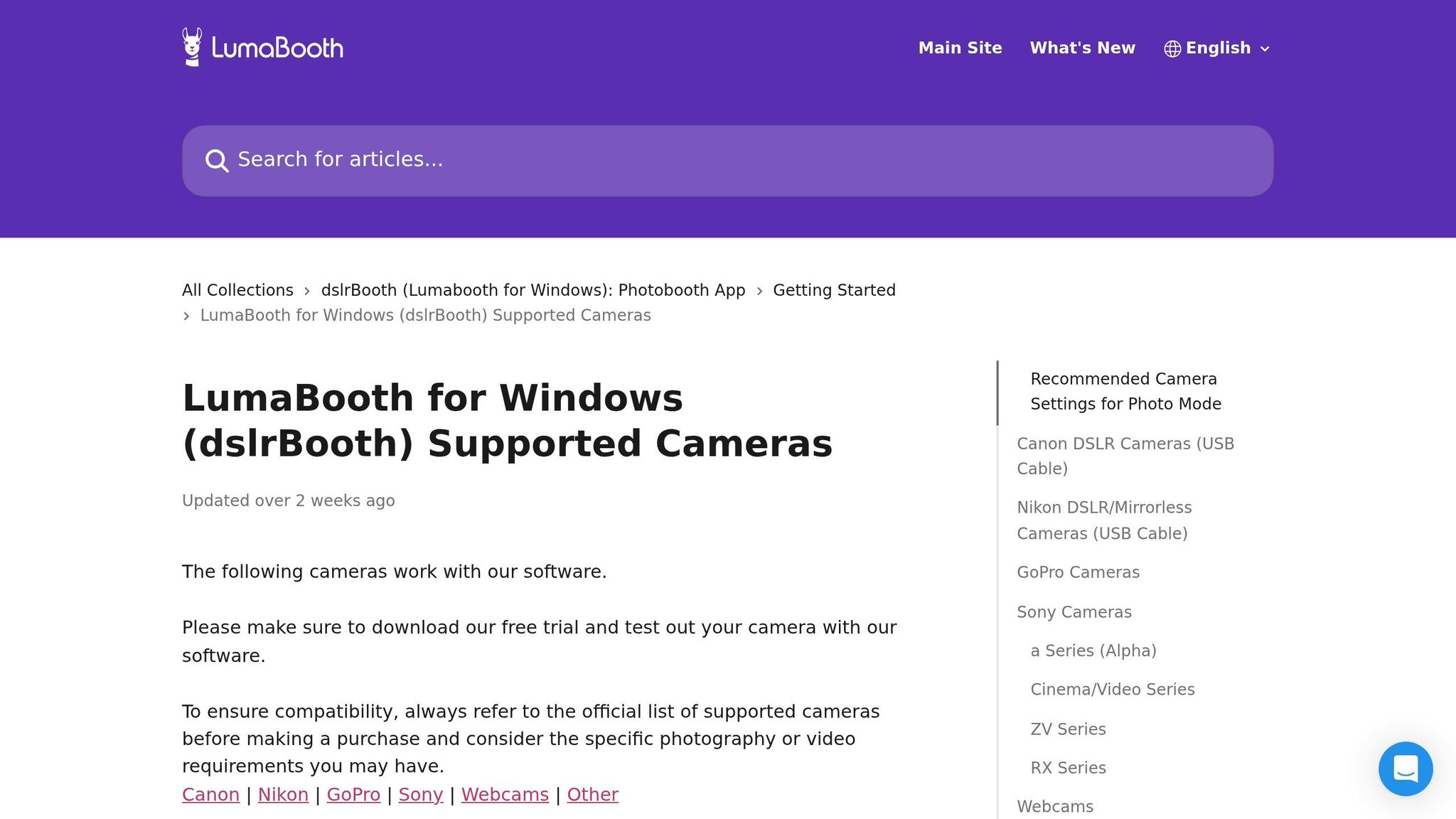
Task: Select GoPro Cameras in table of contents
Action: pos(1078,572)
